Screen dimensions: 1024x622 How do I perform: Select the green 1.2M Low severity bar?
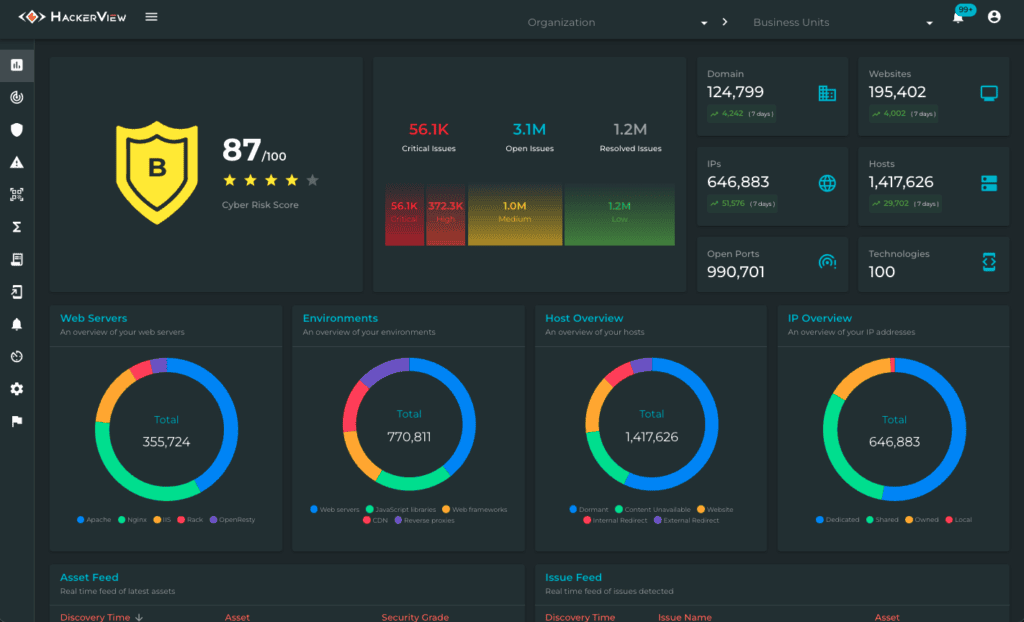click(619, 215)
